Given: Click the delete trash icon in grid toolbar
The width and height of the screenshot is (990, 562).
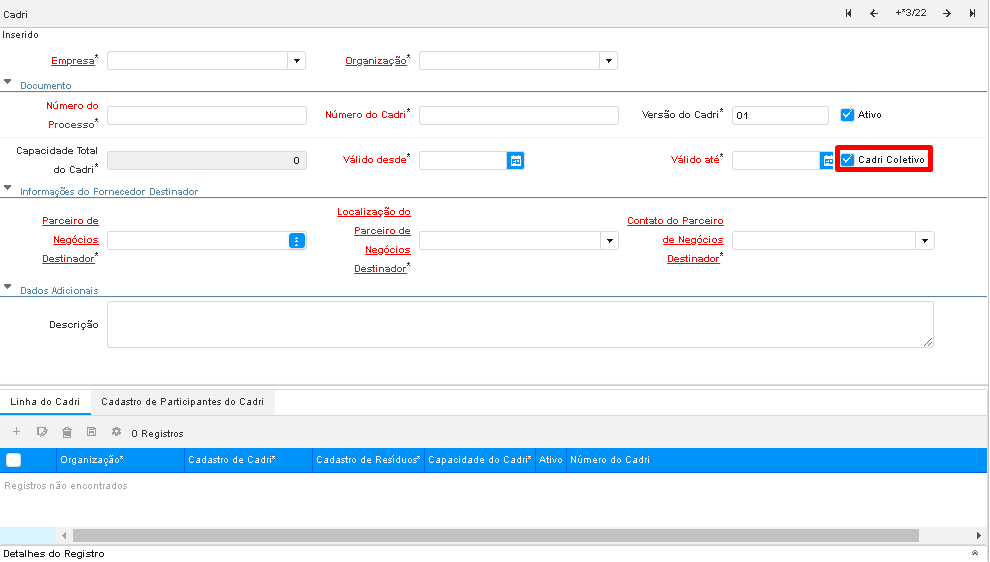Looking at the screenshot, I should pos(67,432).
